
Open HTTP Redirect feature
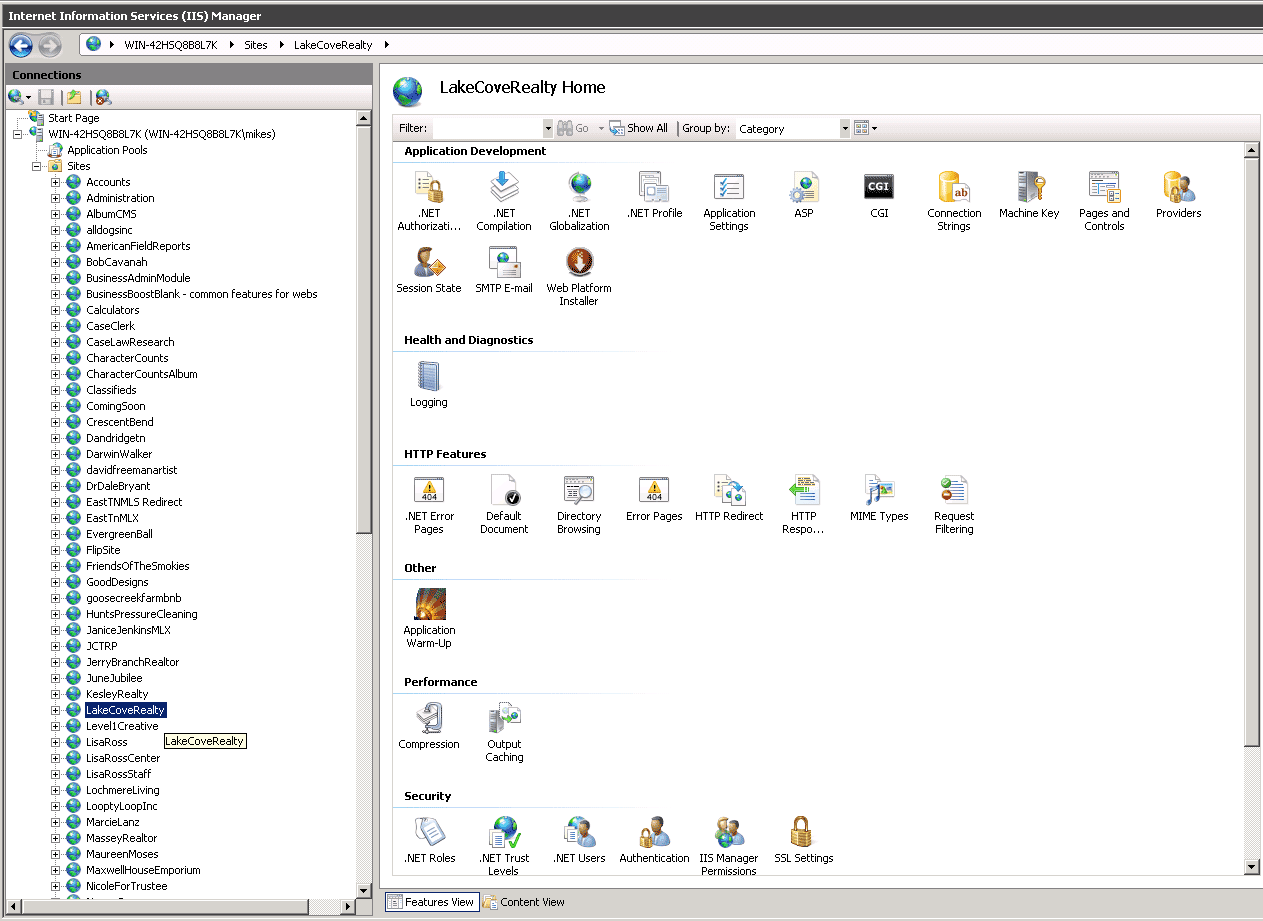point(729,498)
